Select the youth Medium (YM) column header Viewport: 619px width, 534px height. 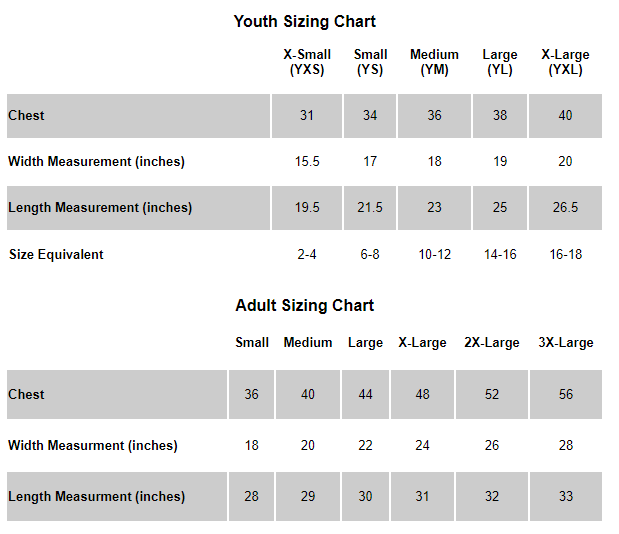tap(434, 62)
